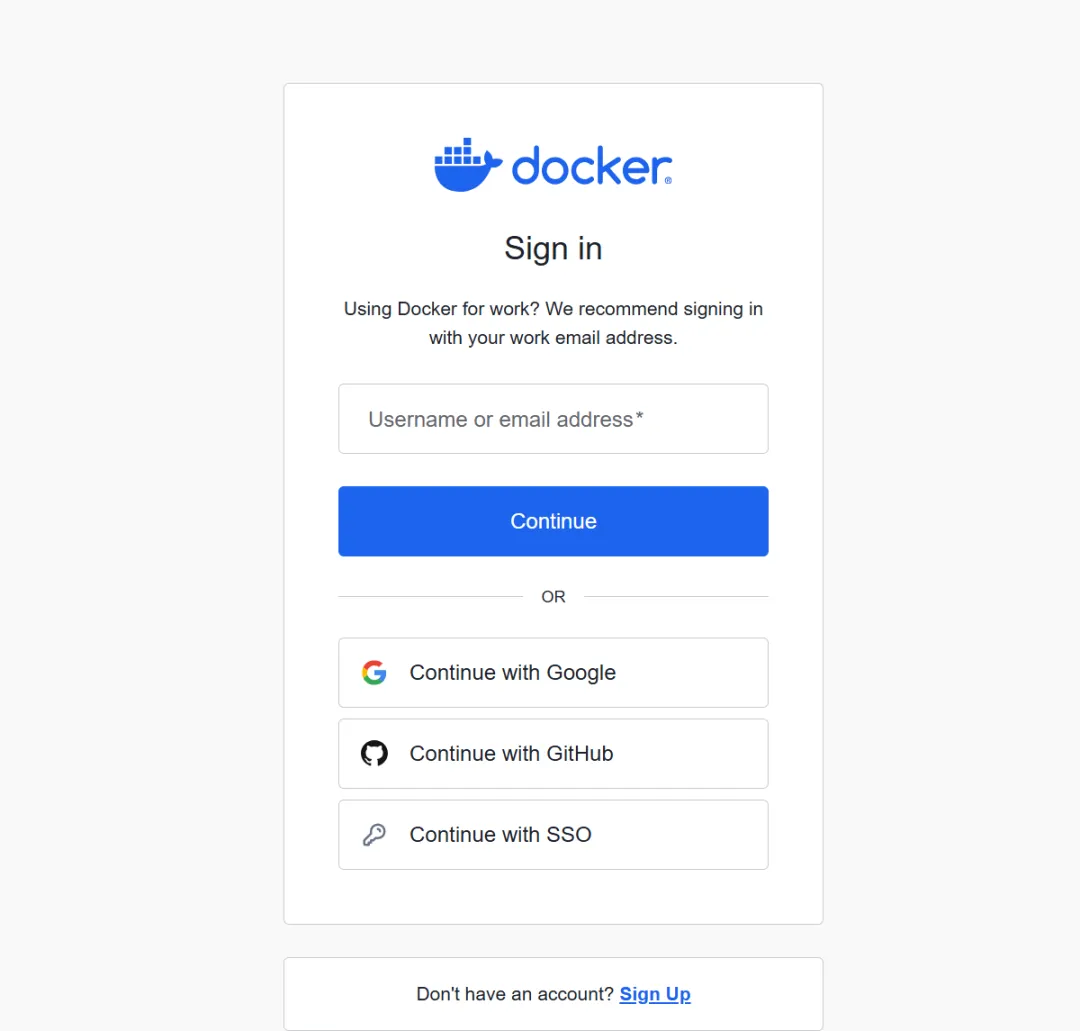
Task: Click the required asterisk in username placeholder
Action: pos(640,416)
